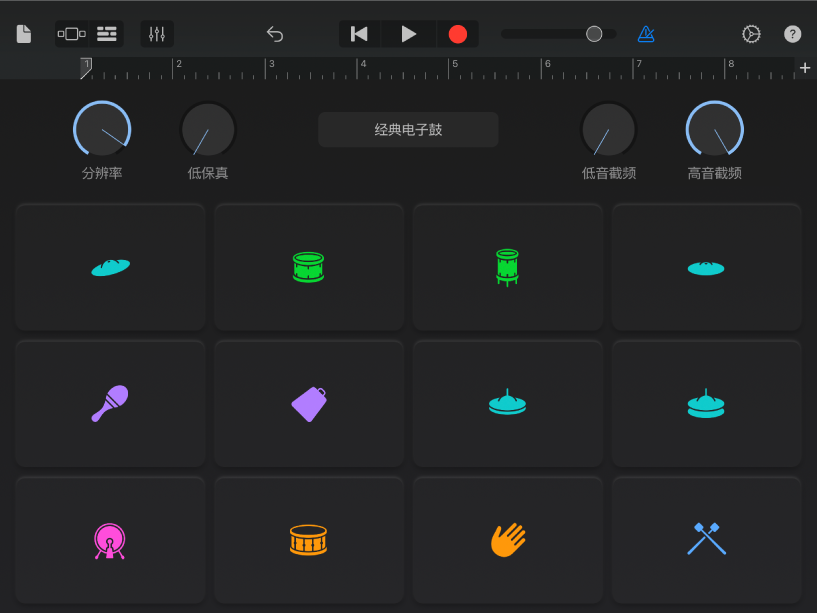The width and height of the screenshot is (819, 614).
Task: Tap the maracas shaker drum pad
Action: 110,403
